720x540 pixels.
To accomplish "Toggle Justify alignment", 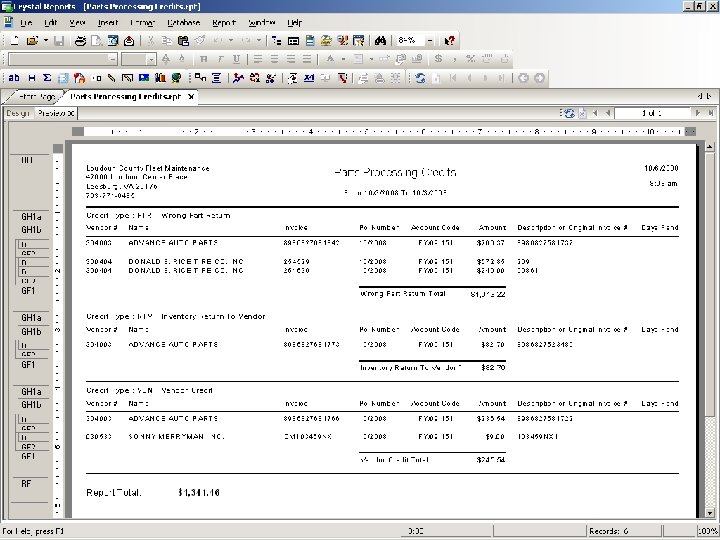I will click(307, 59).
